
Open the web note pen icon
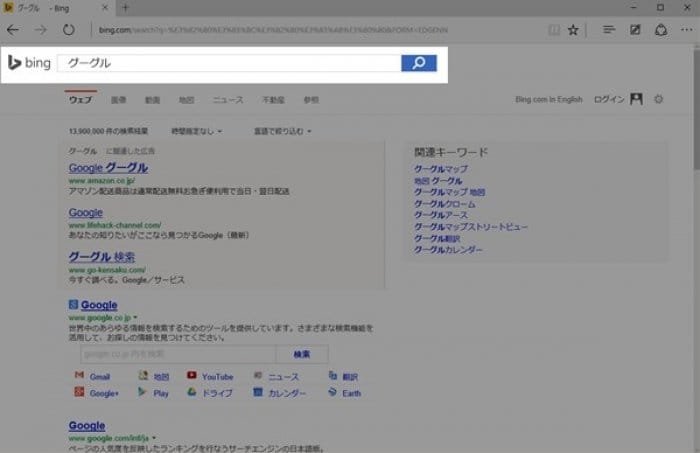[635, 30]
